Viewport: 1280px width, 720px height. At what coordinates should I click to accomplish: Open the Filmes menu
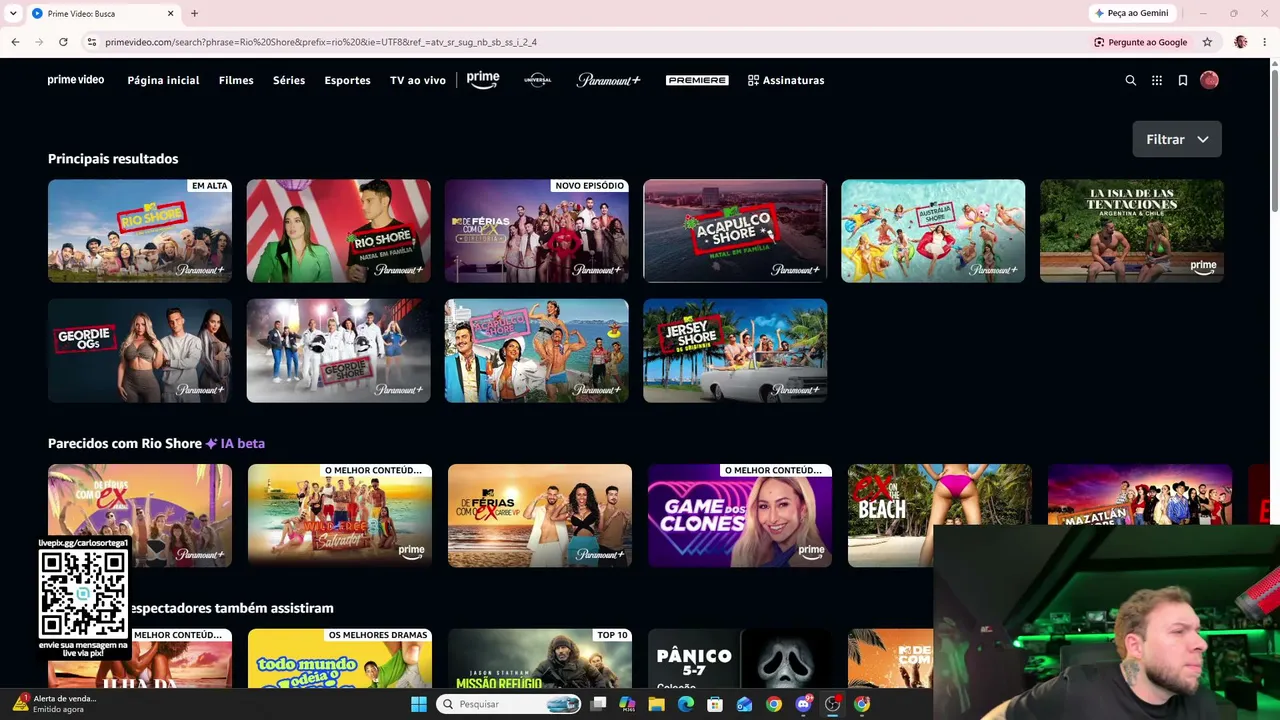tap(236, 80)
